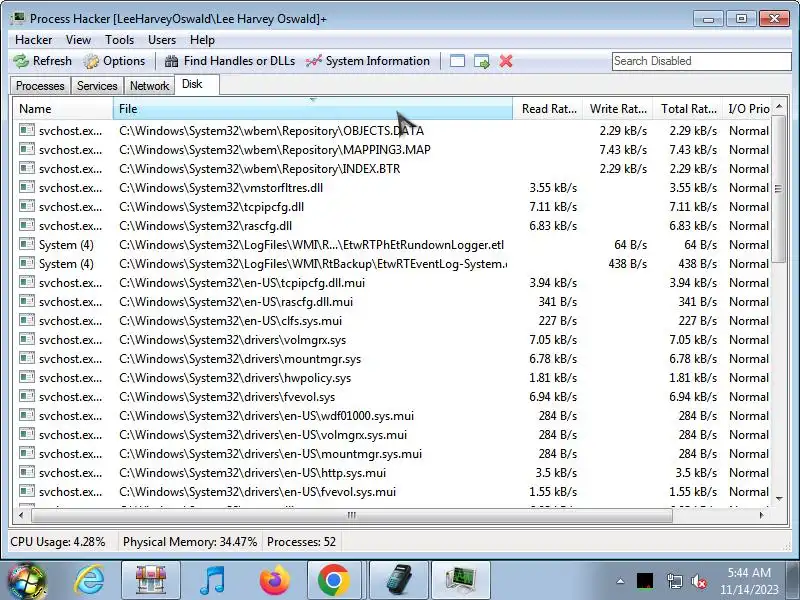Click the muted volume tray icon
800x600 pixels.
pyautogui.click(x=698, y=581)
